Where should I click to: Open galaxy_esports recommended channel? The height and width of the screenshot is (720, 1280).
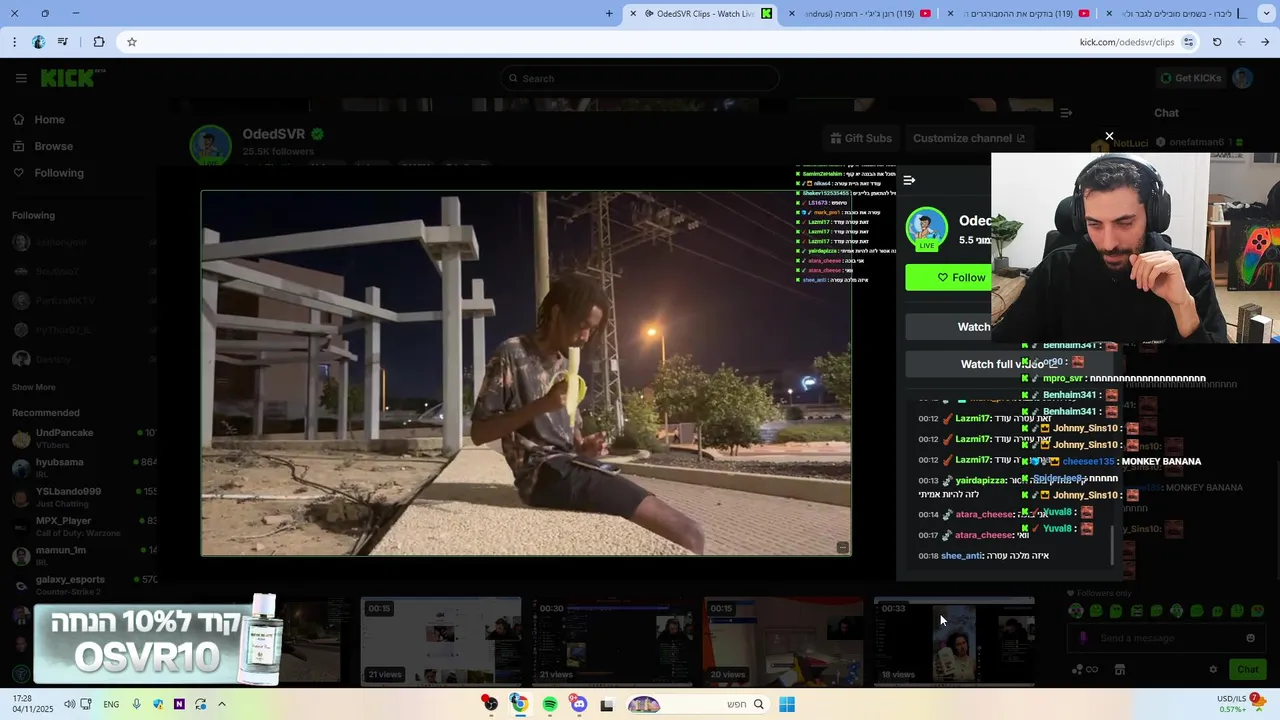84,584
